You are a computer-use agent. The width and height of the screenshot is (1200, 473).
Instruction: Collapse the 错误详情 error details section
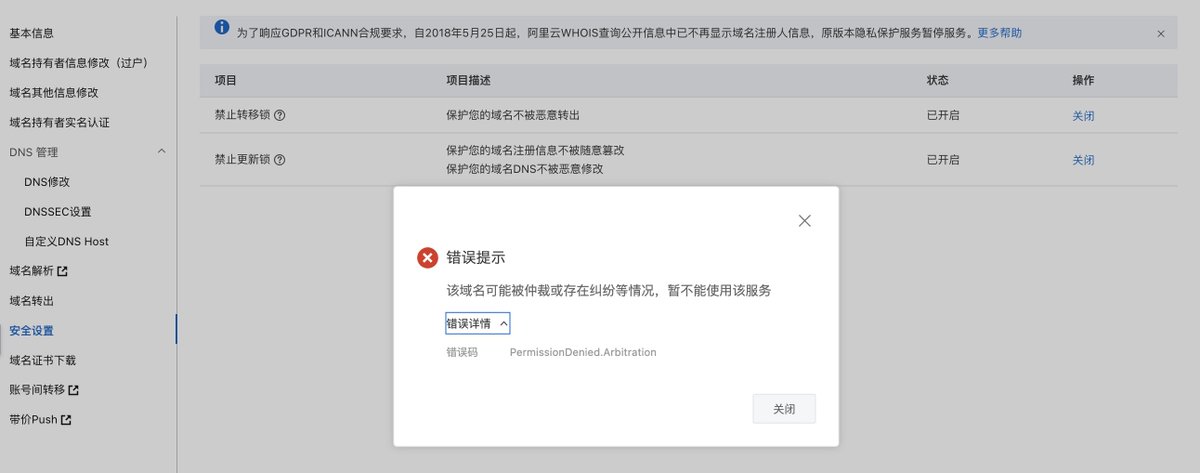click(x=478, y=324)
